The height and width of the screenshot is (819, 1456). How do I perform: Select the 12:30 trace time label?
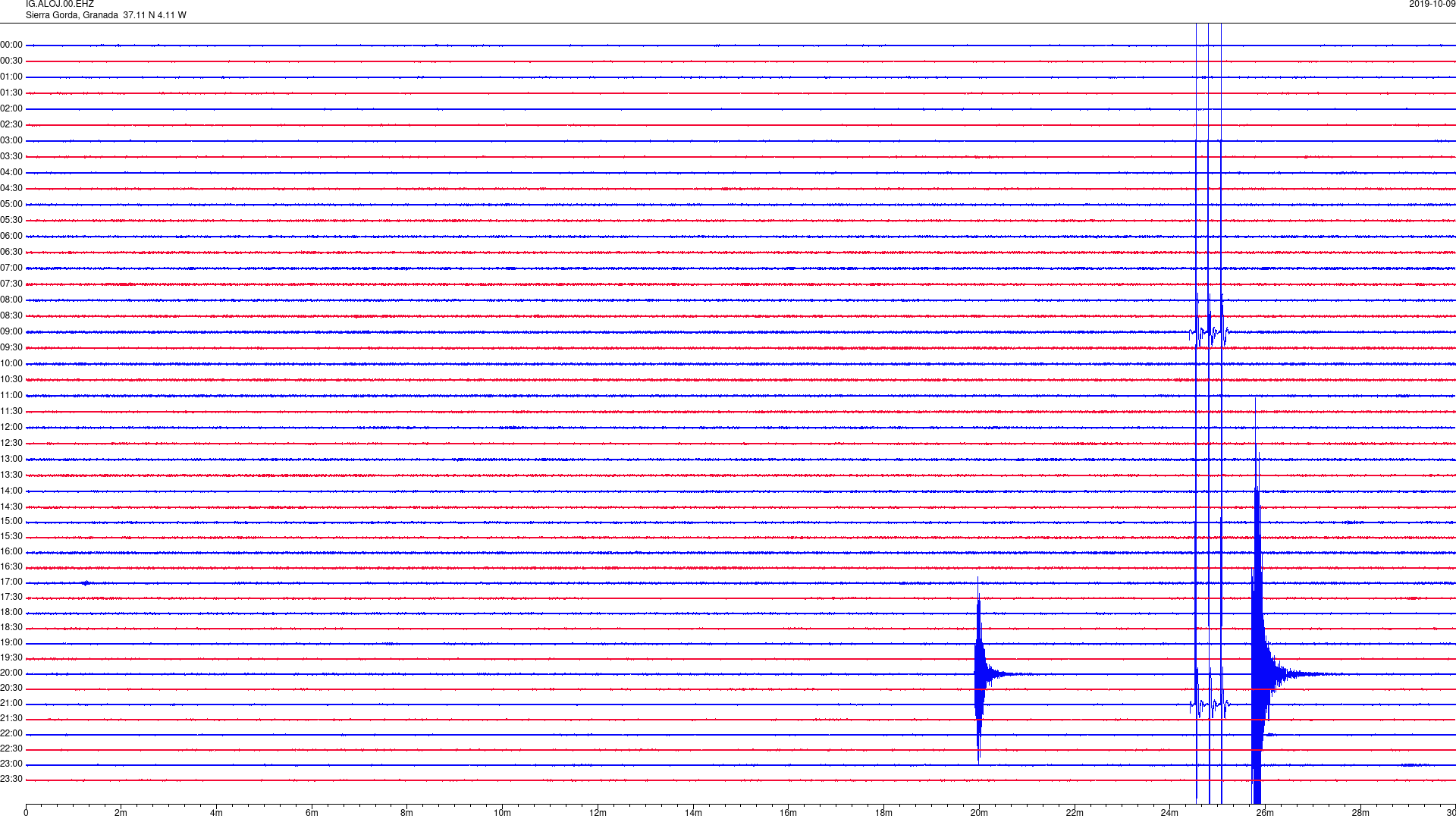tap(11, 443)
